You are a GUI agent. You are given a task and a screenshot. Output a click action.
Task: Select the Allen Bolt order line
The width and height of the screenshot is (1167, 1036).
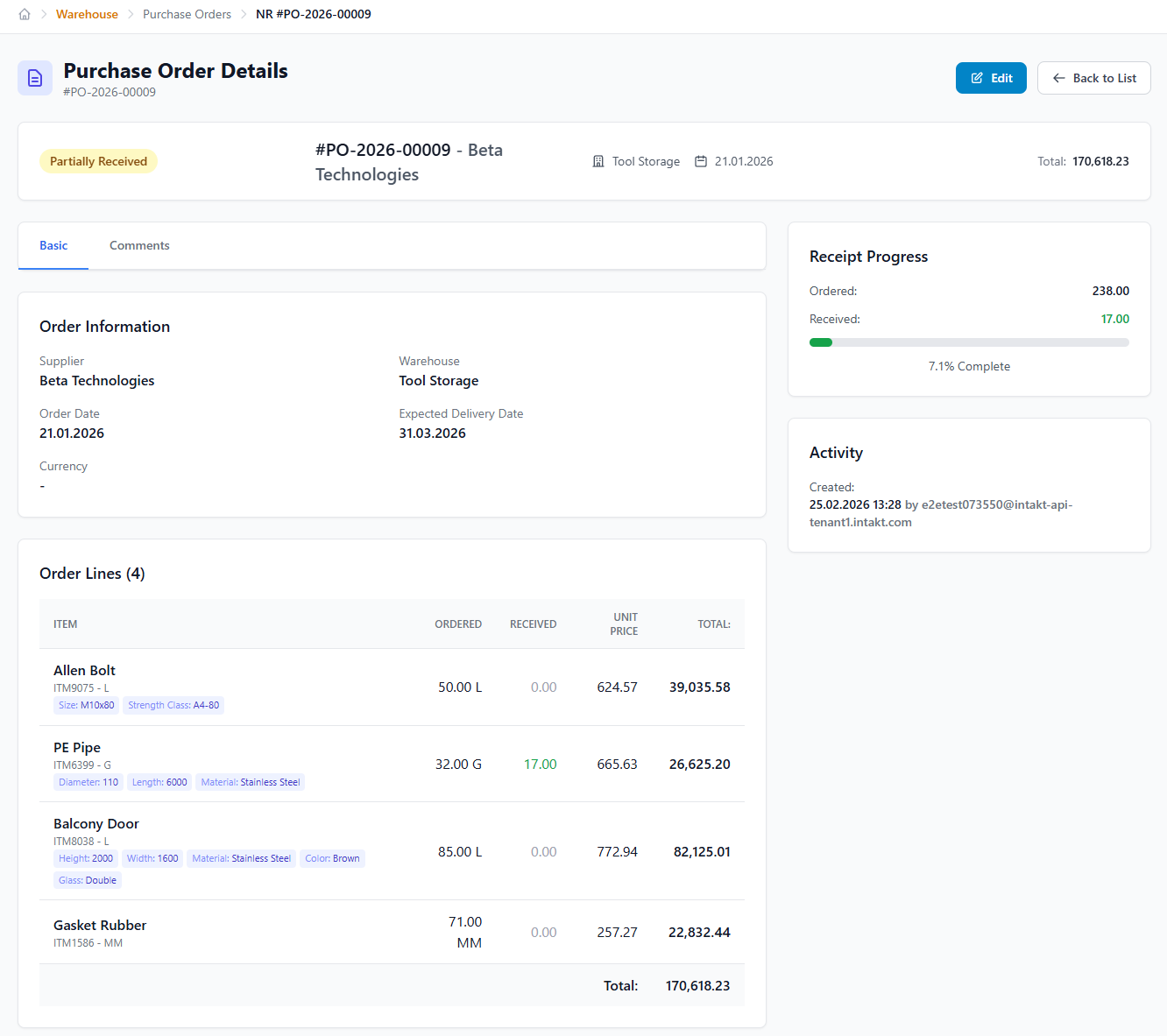(x=84, y=670)
